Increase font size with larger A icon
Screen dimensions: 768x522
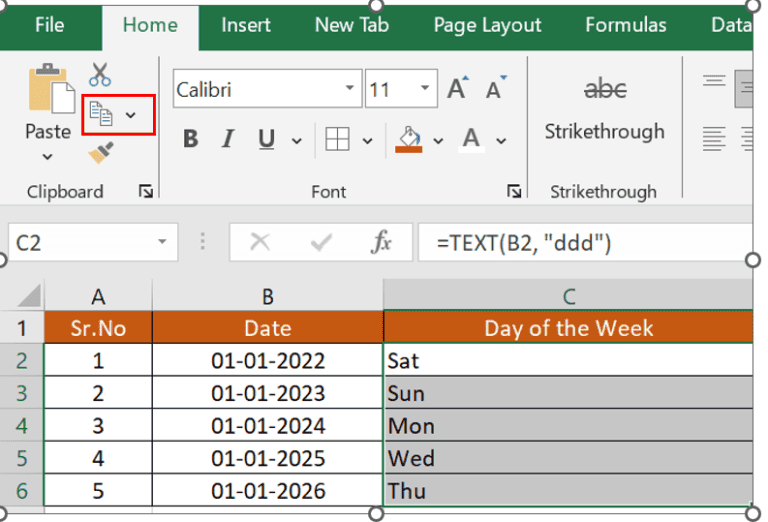tap(457, 90)
